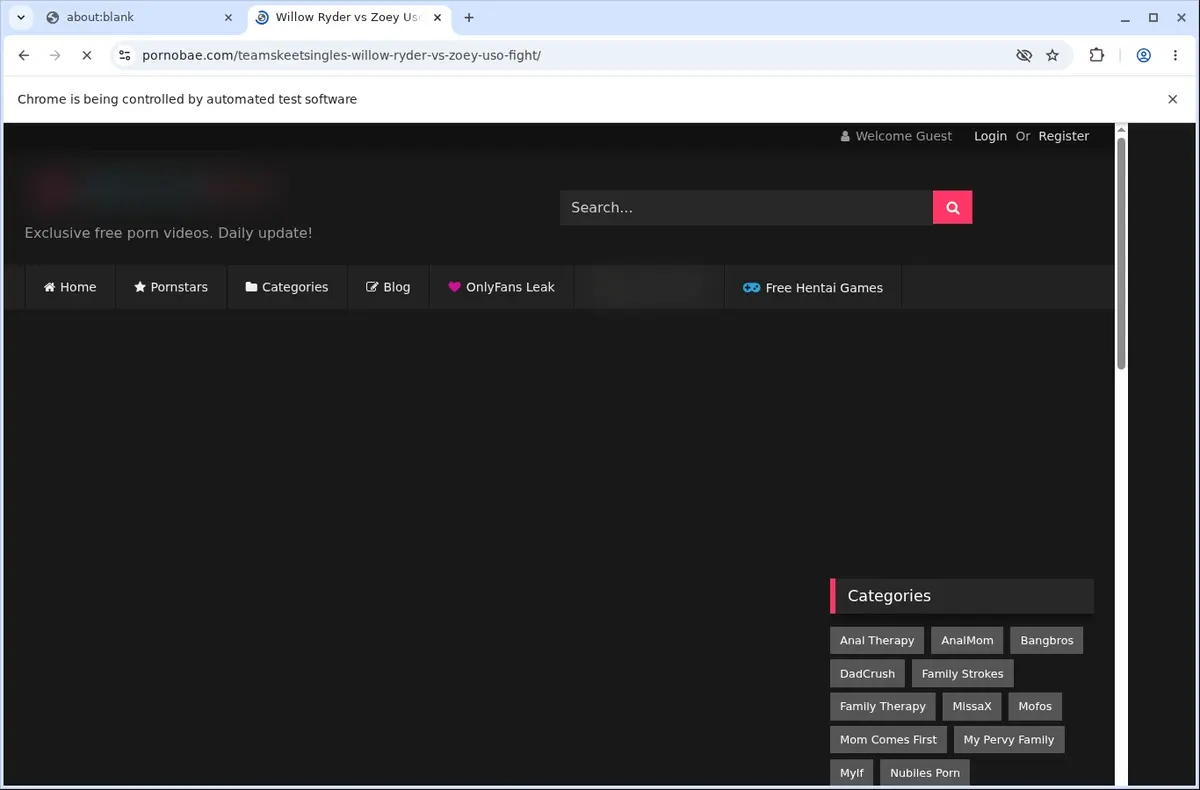Click the Welcome Guest user icon

(x=845, y=136)
